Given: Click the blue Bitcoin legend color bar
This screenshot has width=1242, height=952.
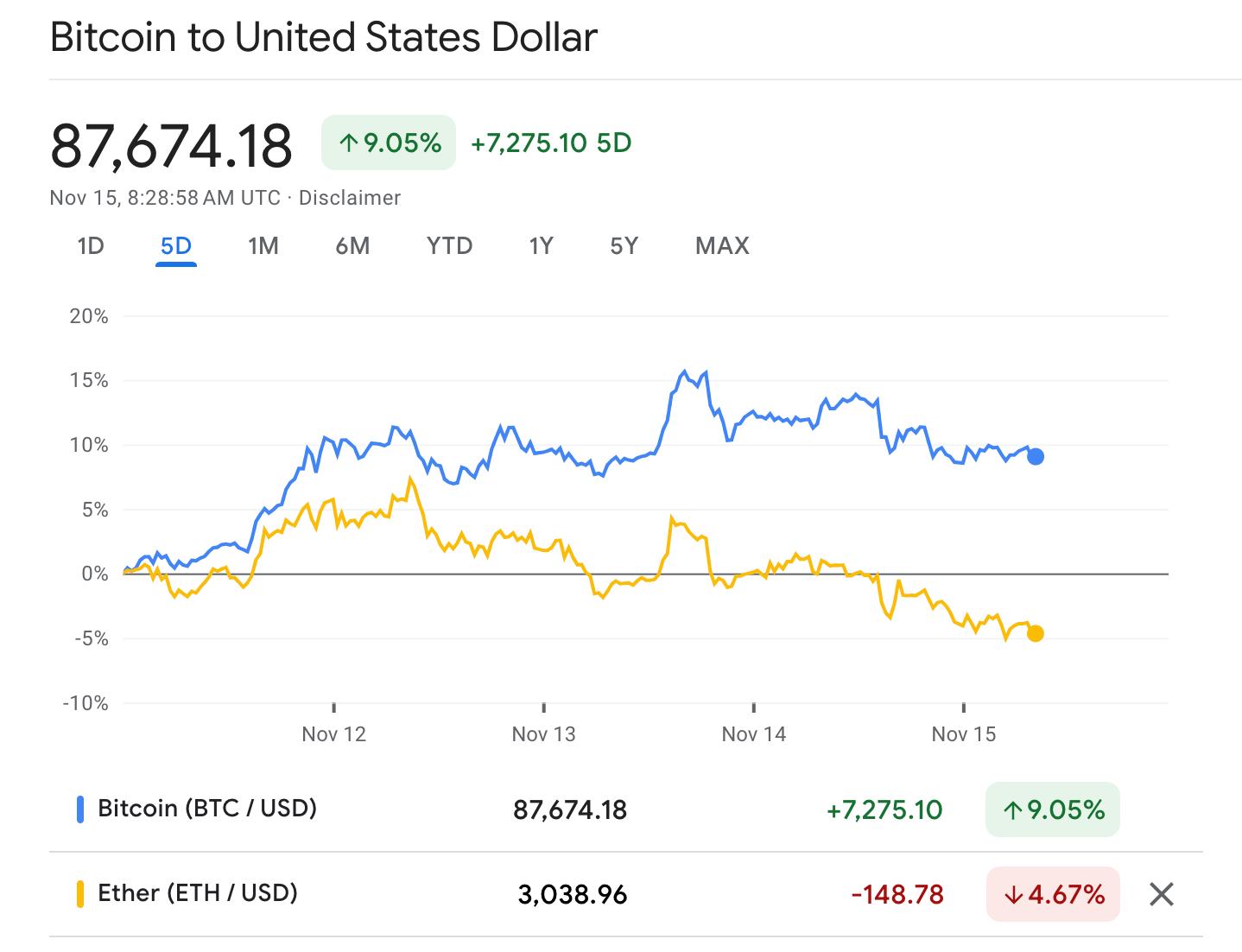Looking at the screenshot, I should [80, 809].
